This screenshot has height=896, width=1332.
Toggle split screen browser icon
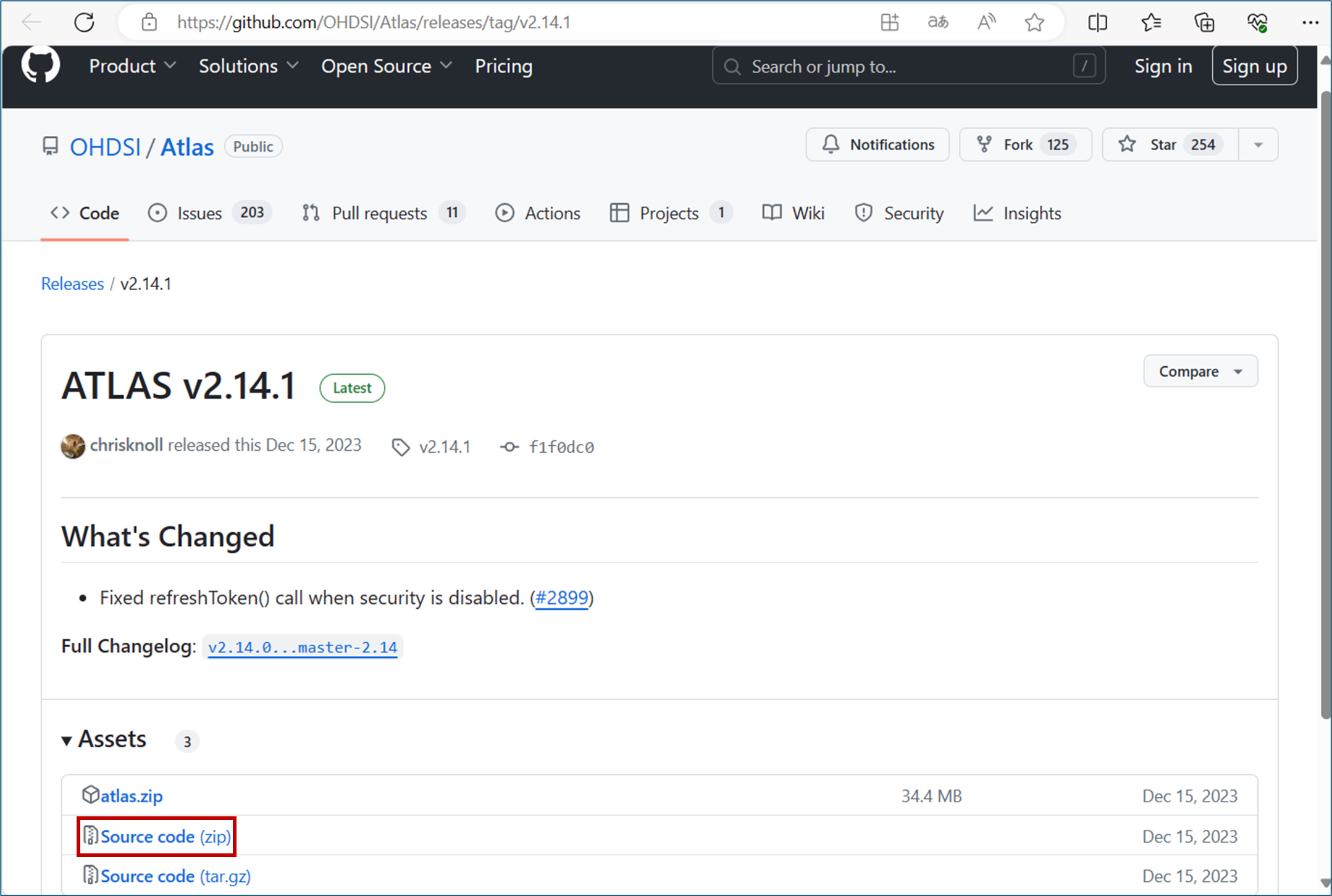click(x=1097, y=23)
